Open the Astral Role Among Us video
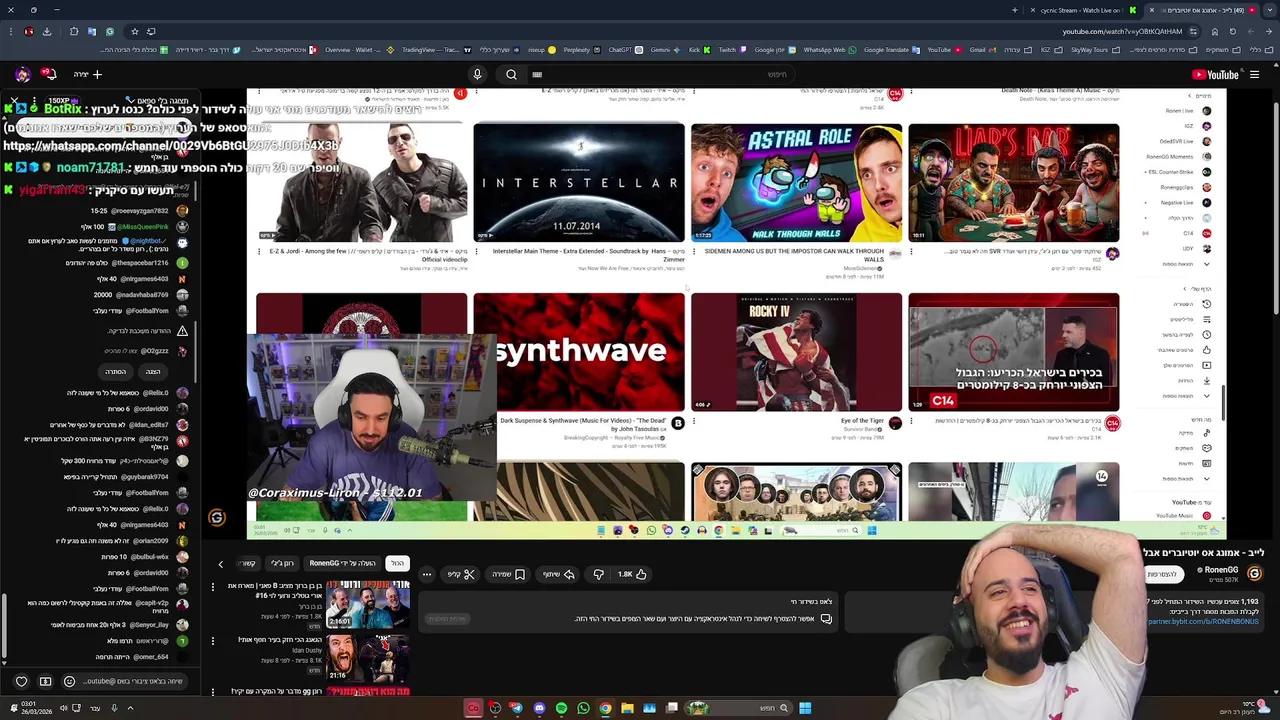Viewport: 1280px width, 720px height. point(796,183)
